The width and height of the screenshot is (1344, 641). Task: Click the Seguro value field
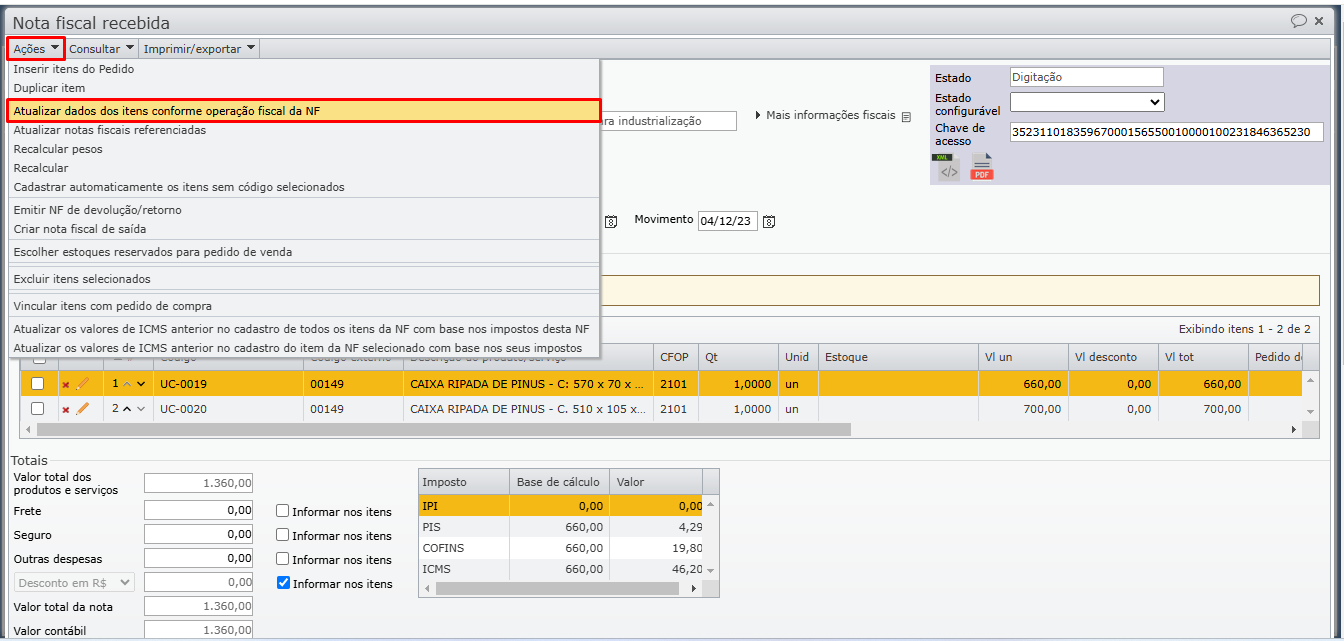(x=198, y=534)
